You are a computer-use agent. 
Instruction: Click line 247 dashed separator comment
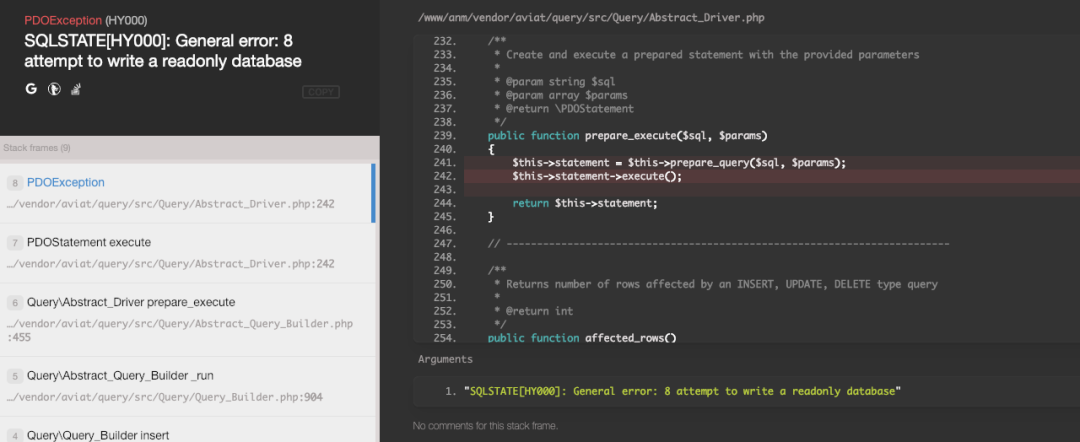(x=718, y=244)
